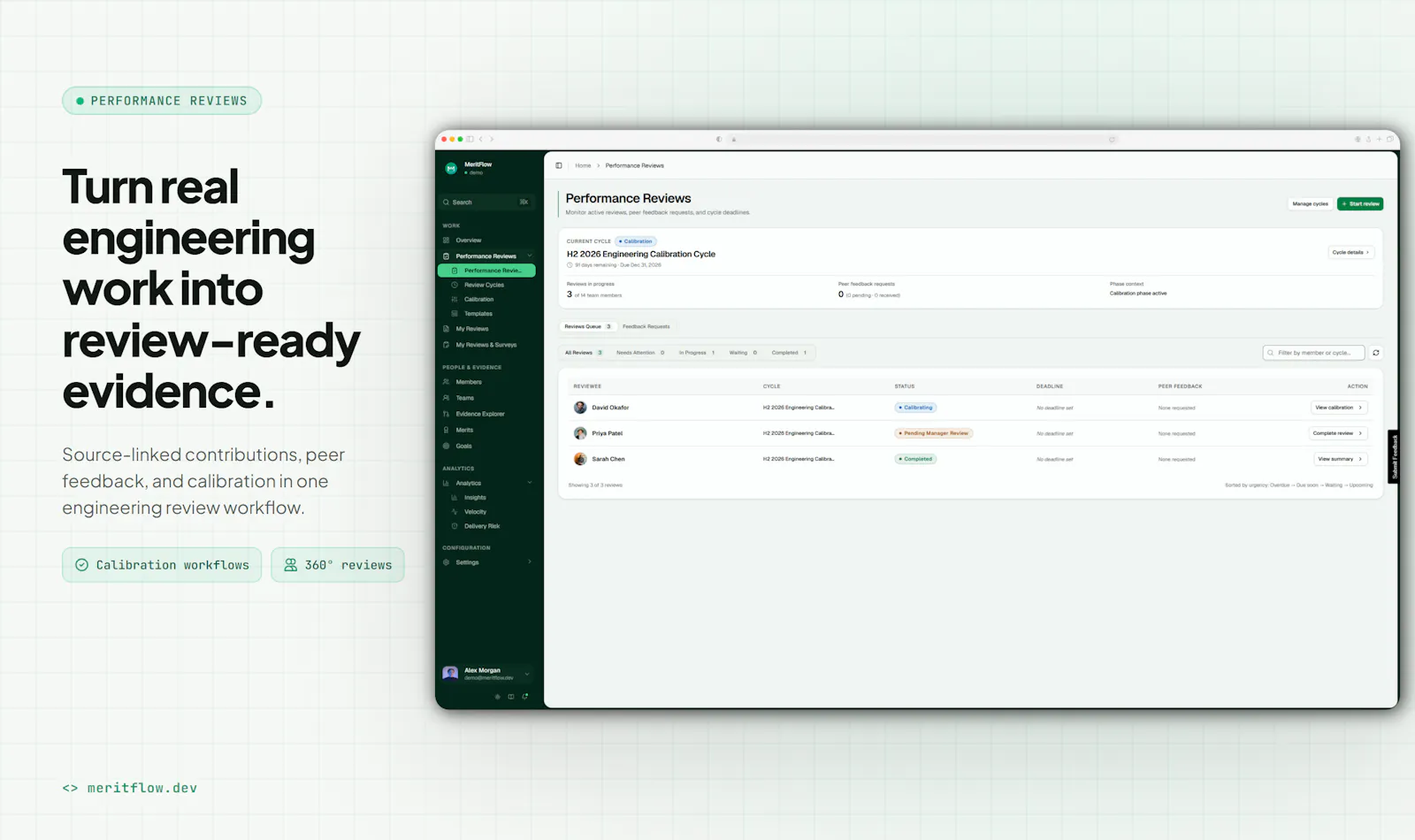The height and width of the screenshot is (840, 1415).
Task: Click the Manage cycles button
Action: click(x=1310, y=204)
